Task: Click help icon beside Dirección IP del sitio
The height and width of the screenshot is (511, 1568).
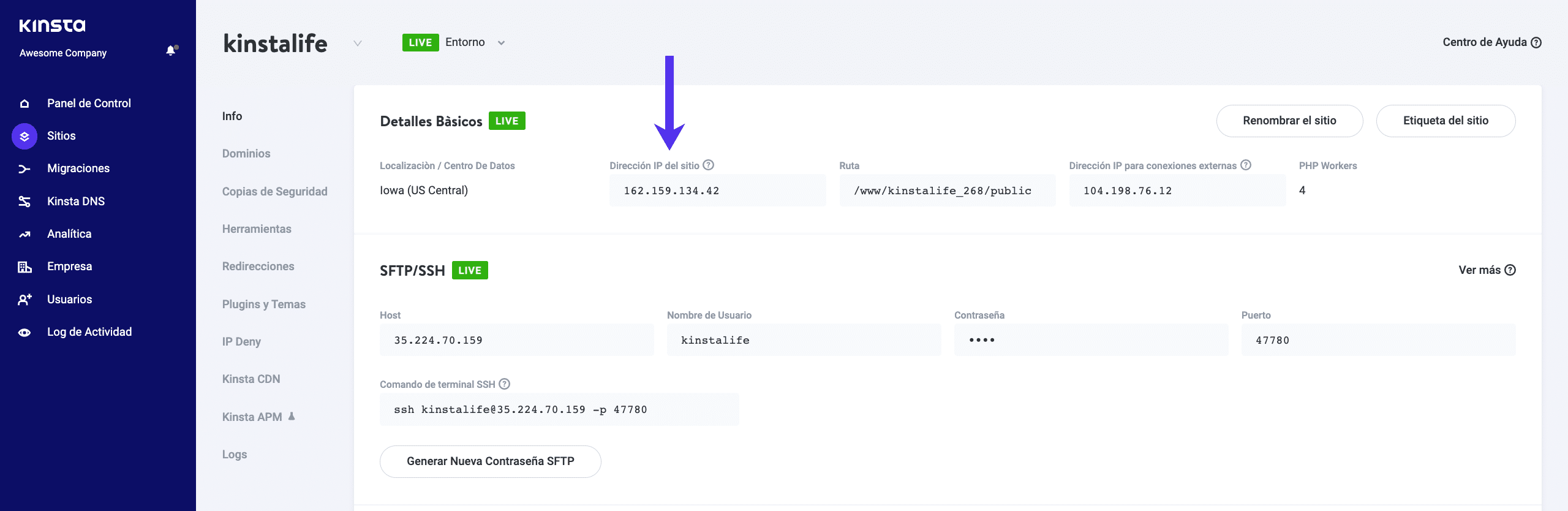Action: [x=709, y=165]
